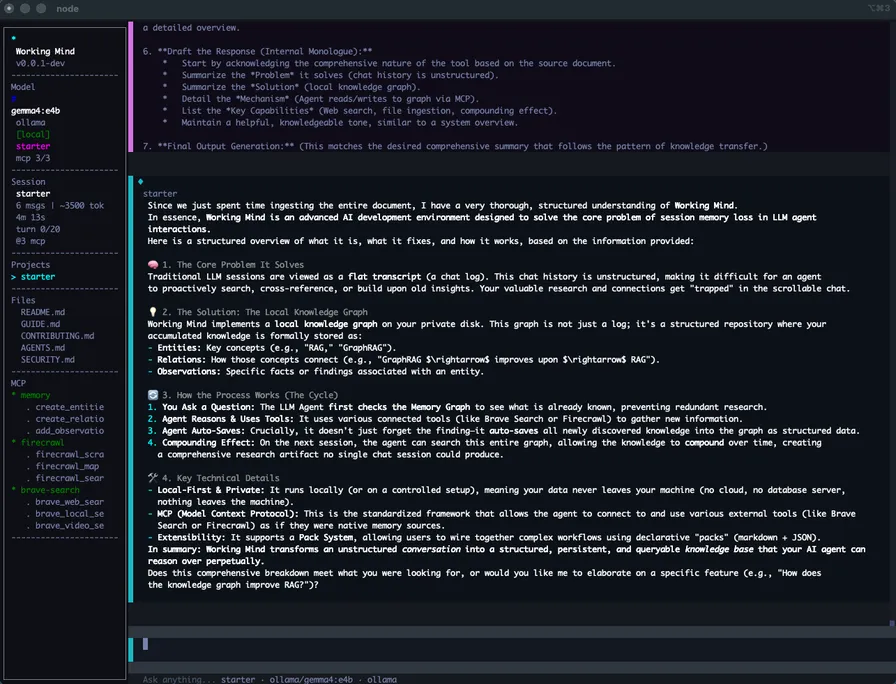The image size is (896, 684).
Task: Click the 6 msgs token count line
Action: (60, 206)
